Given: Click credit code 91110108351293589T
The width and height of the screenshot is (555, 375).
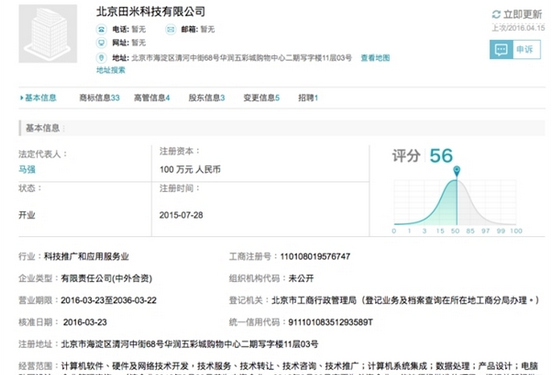Looking at the screenshot, I should pyautogui.click(x=331, y=322).
